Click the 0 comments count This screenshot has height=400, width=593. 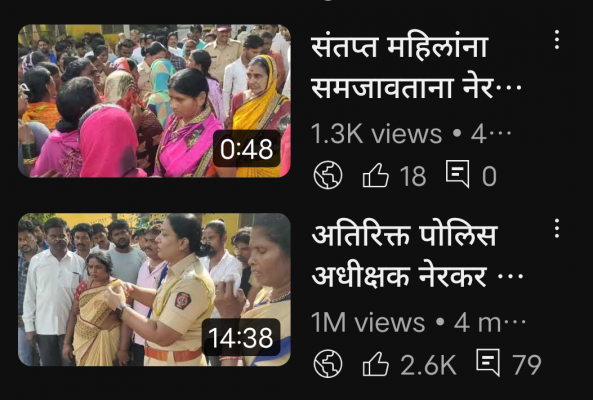click(489, 176)
